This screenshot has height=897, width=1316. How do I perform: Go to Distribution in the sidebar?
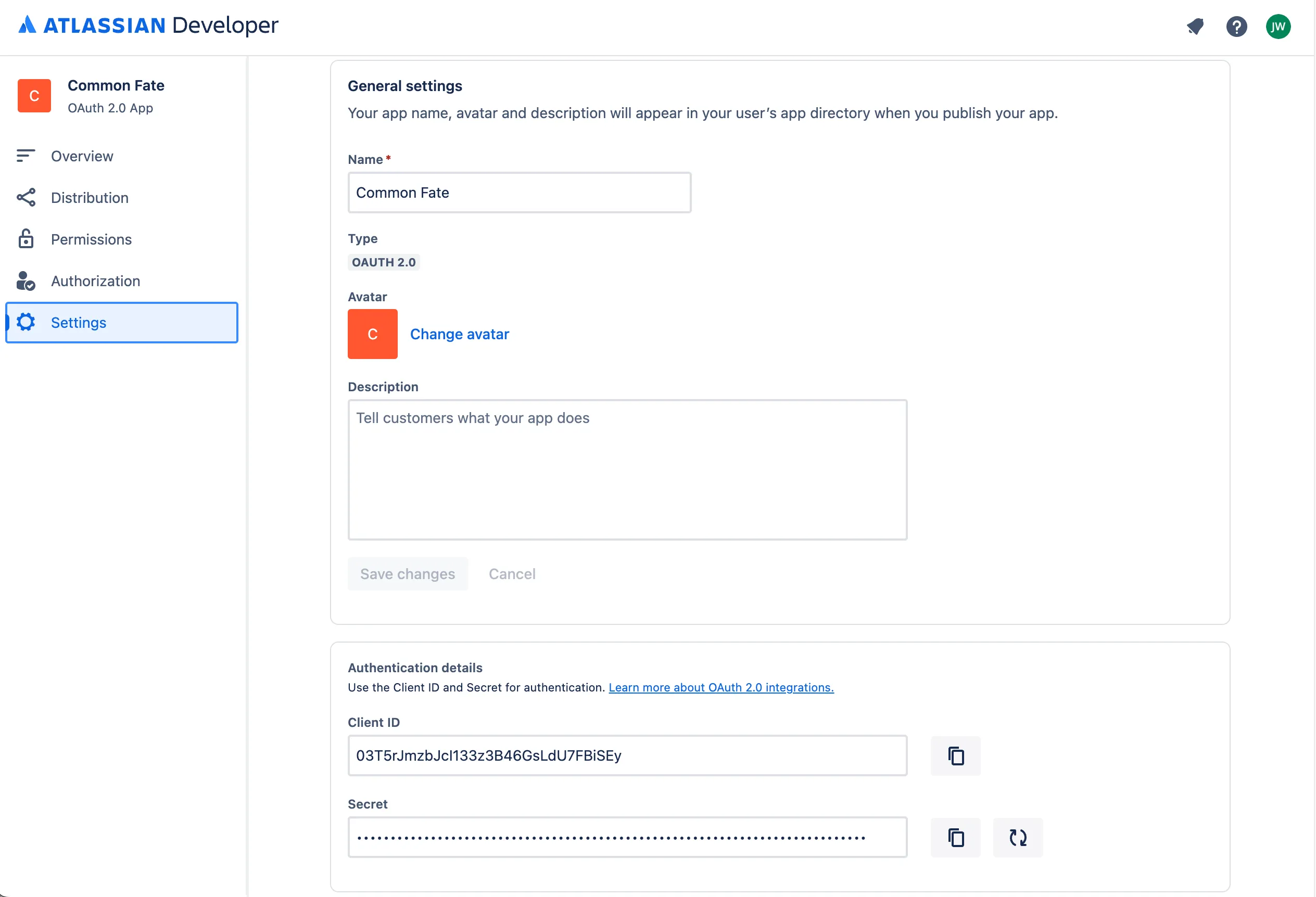pos(90,198)
